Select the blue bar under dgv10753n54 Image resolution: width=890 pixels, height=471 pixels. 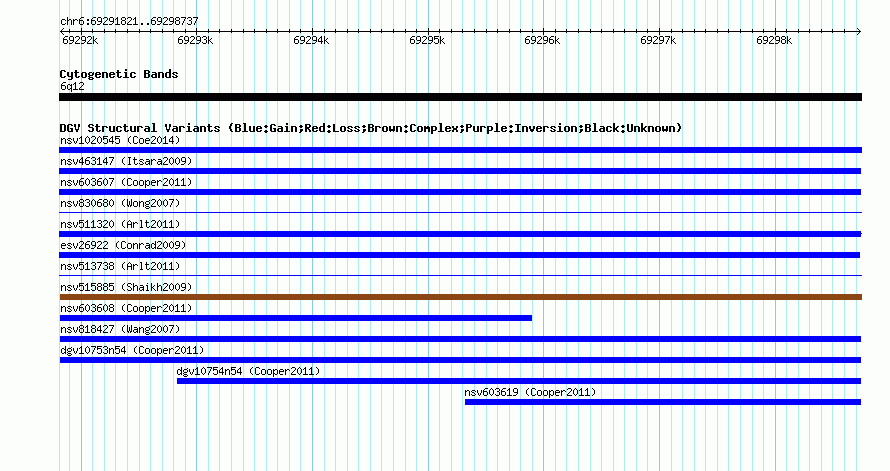pos(460,360)
